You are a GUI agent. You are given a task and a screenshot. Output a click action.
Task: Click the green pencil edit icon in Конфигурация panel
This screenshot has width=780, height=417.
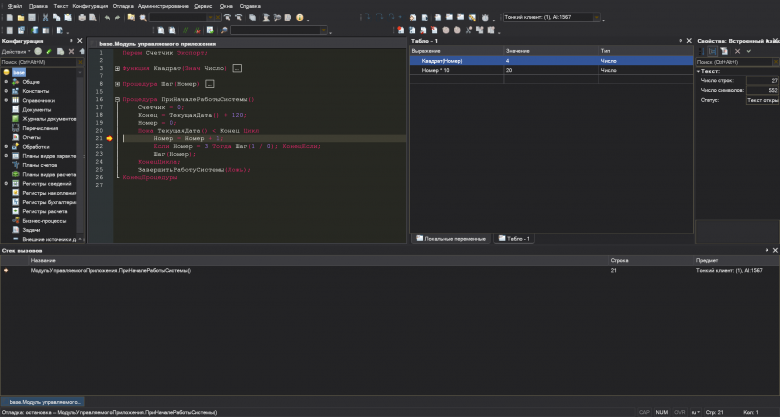[49, 51]
